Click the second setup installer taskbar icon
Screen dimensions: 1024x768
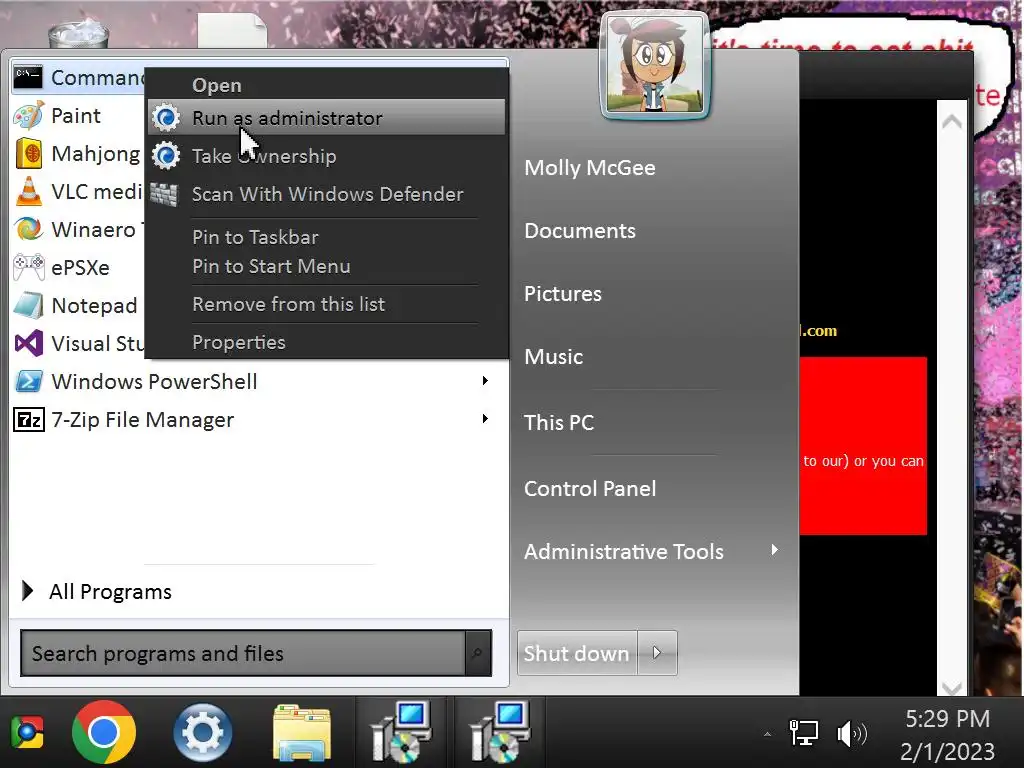point(500,732)
